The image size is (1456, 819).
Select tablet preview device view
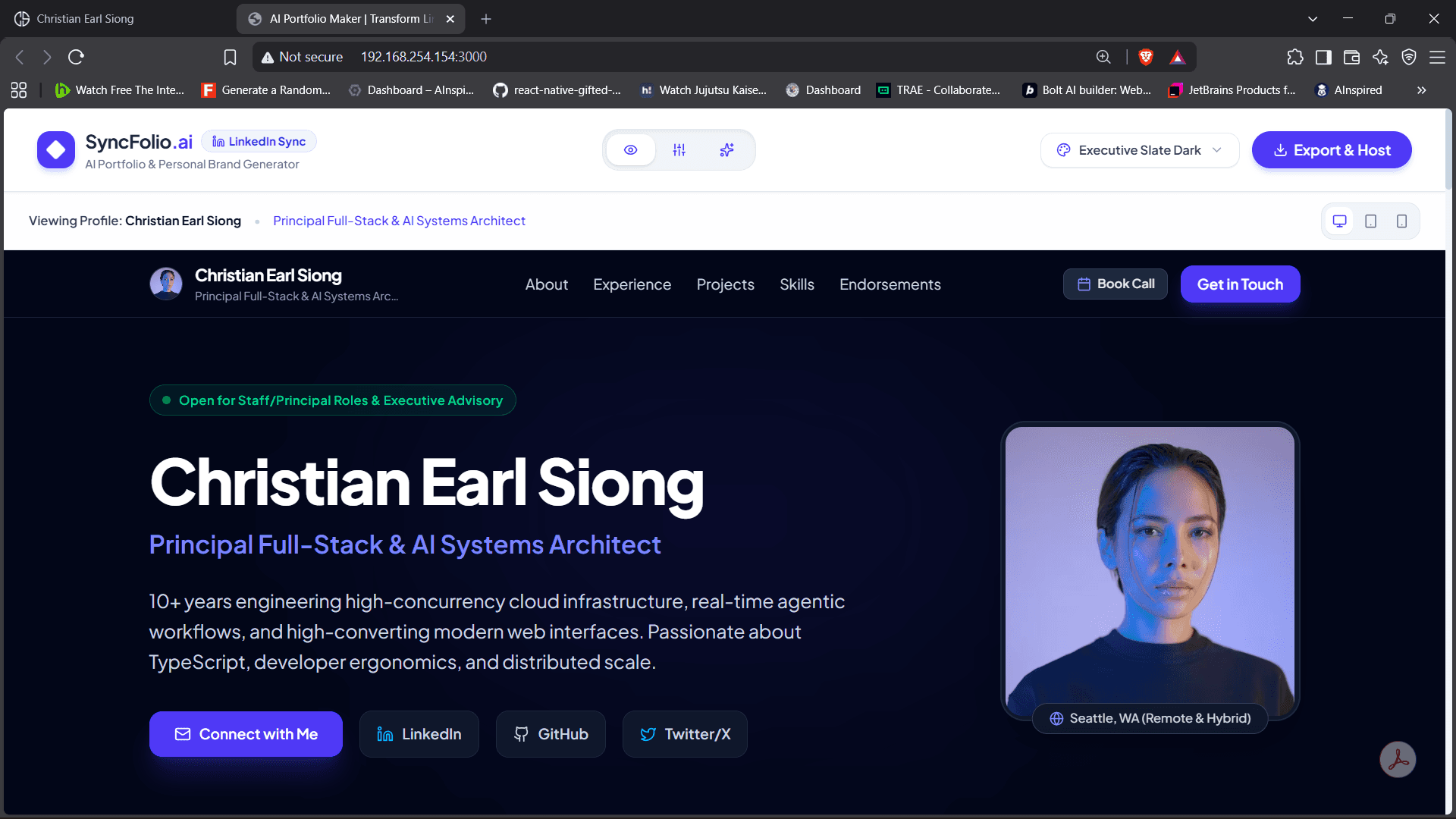point(1371,221)
